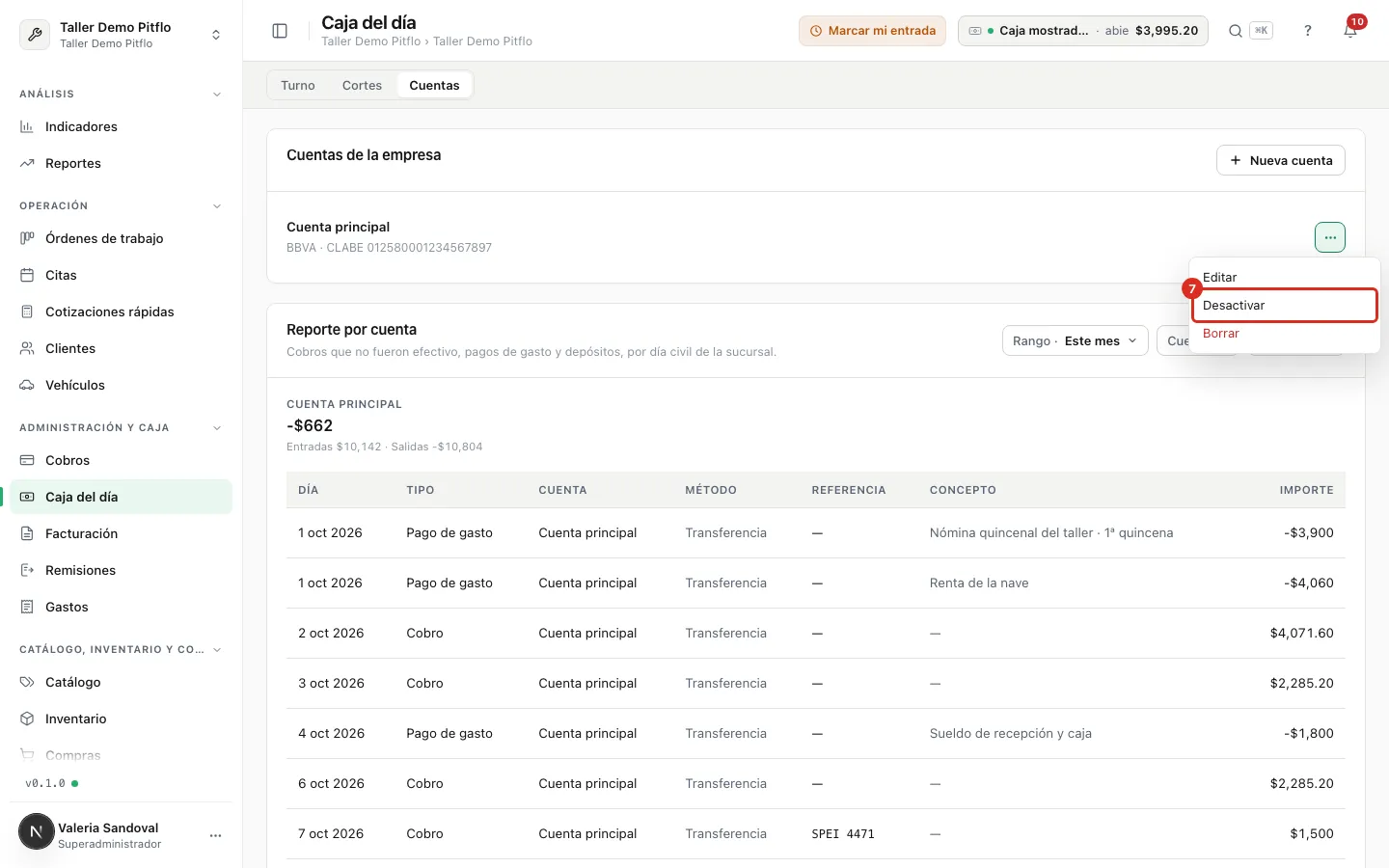Go to Órdenes de trabajo
1389x868 pixels.
[121, 238]
